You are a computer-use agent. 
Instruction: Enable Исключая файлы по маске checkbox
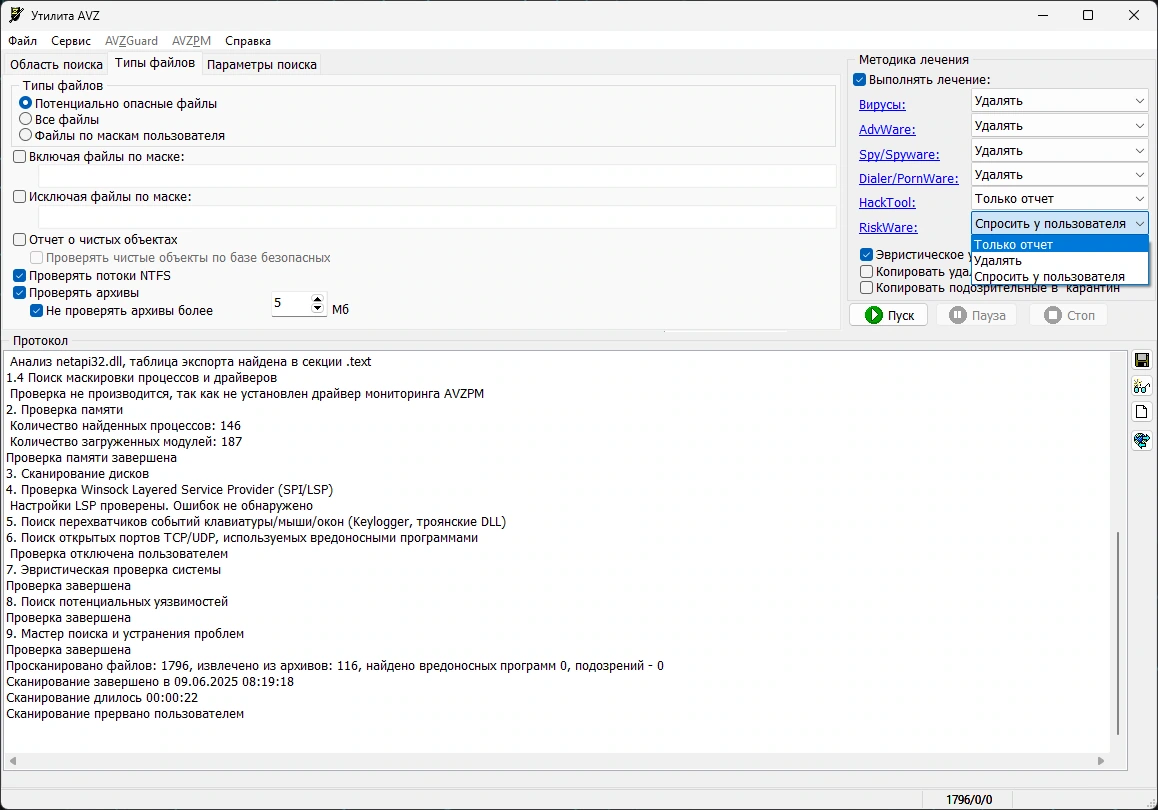coord(20,196)
